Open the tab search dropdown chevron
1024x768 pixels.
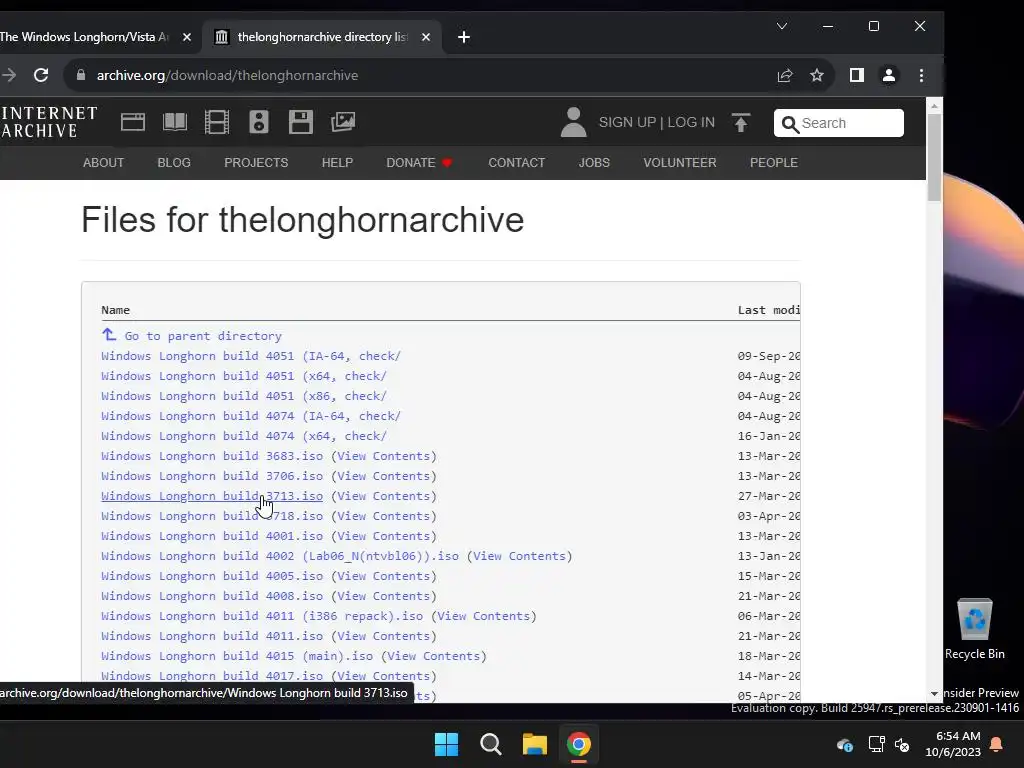tap(782, 26)
